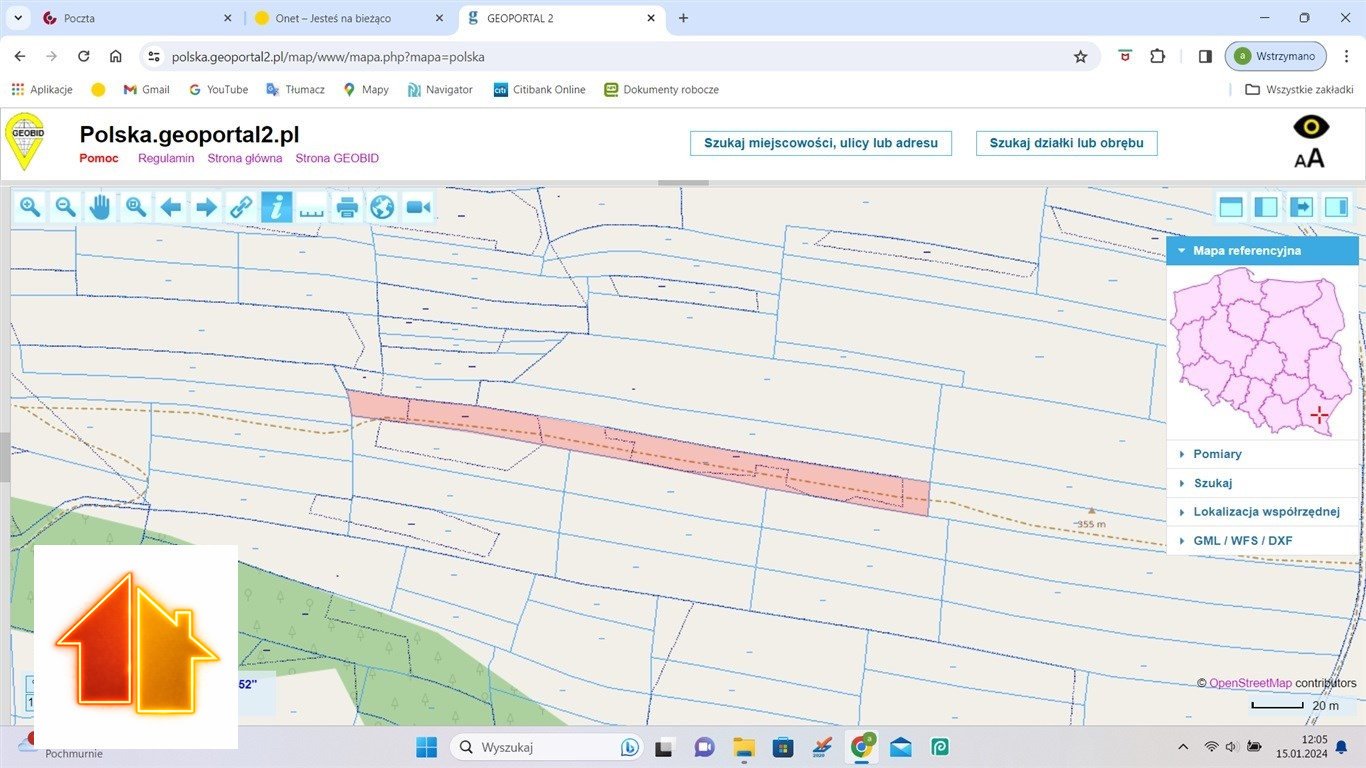Open the Strona GEOBID link
The width and height of the screenshot is (1366, 768).
coord(337,158)
